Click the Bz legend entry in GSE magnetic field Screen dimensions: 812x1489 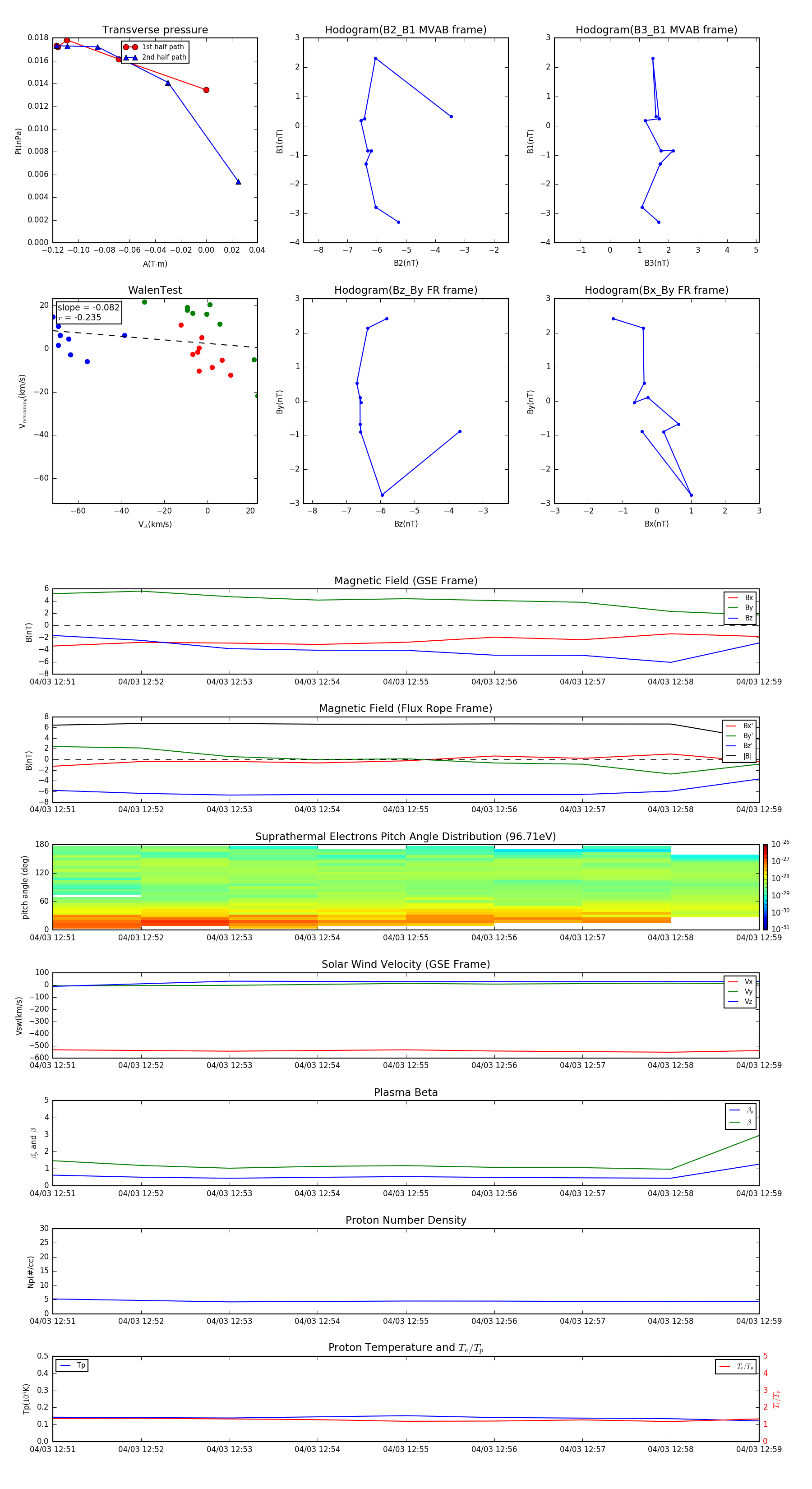coord(740,618)
